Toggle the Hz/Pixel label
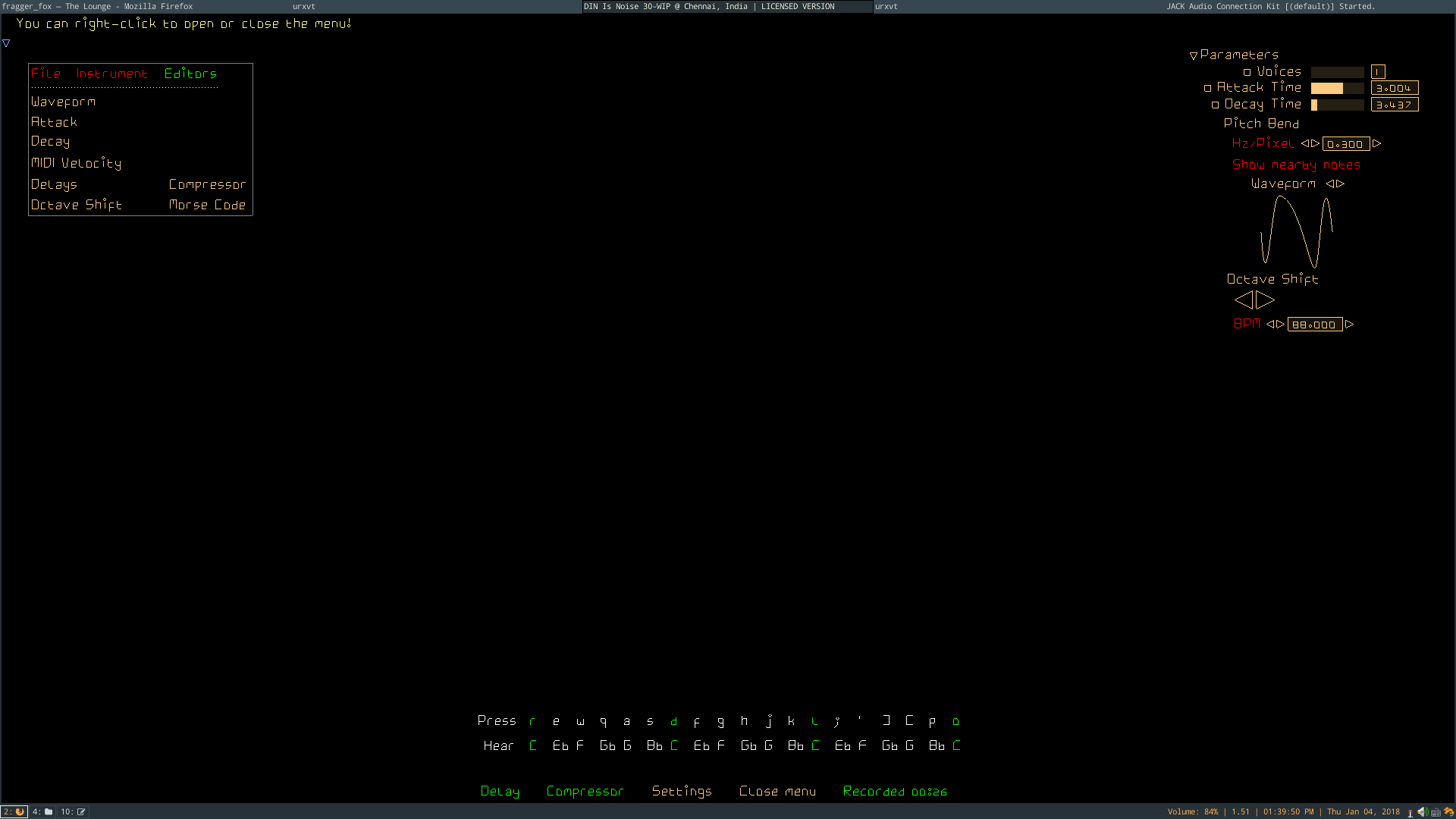This screenshot has height=819, width=1456. (1263, 143)
